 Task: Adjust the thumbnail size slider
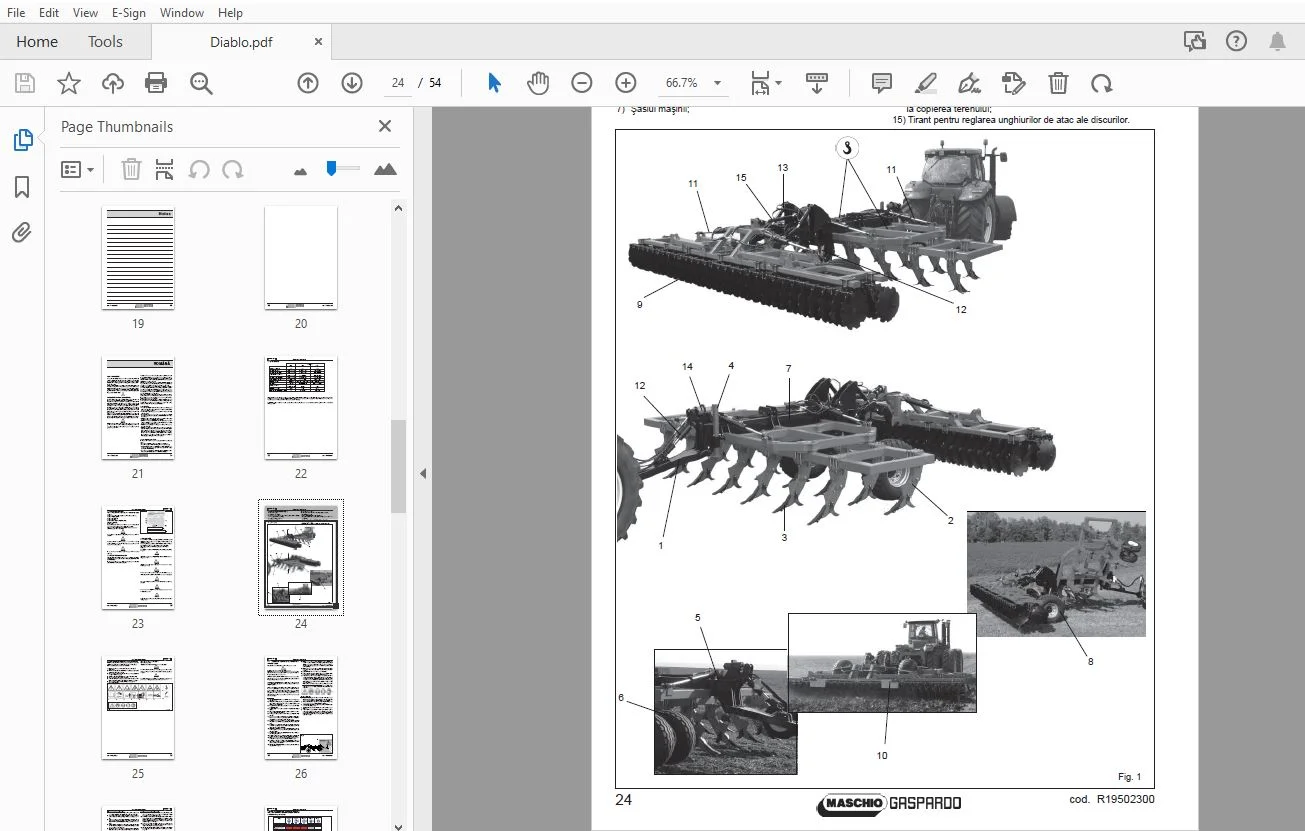[331, 169]
